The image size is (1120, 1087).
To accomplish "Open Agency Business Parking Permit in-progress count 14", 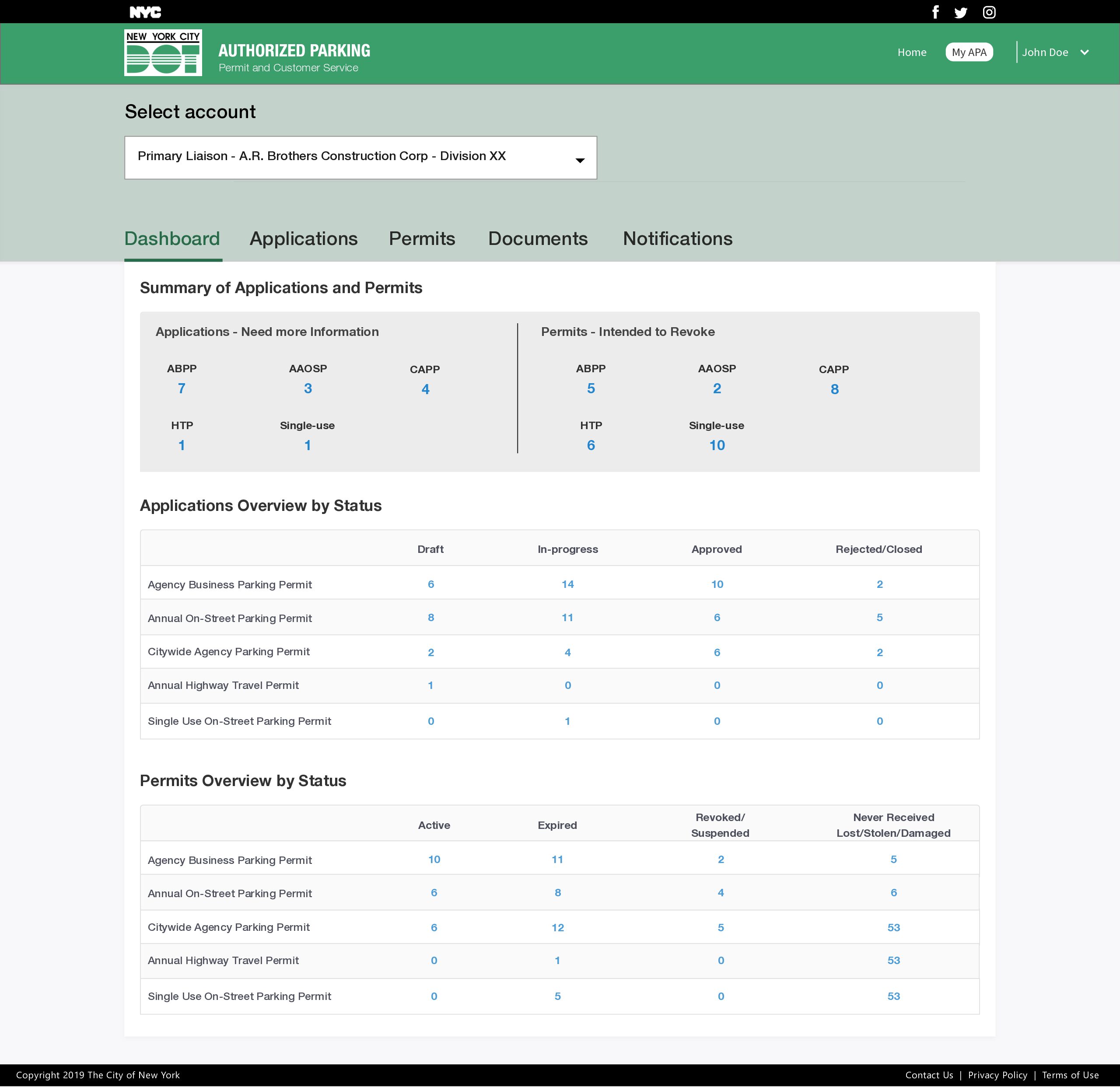I will click(x=567, y=584).
